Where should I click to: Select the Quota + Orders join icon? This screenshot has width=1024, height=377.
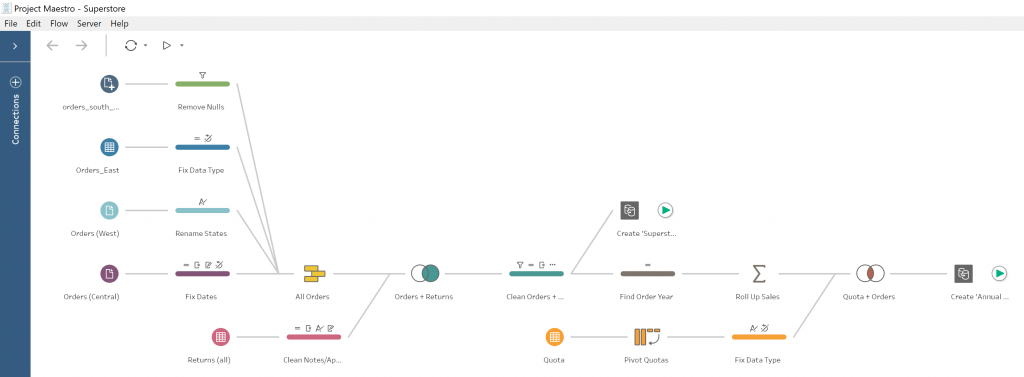(x=870, y=274)
